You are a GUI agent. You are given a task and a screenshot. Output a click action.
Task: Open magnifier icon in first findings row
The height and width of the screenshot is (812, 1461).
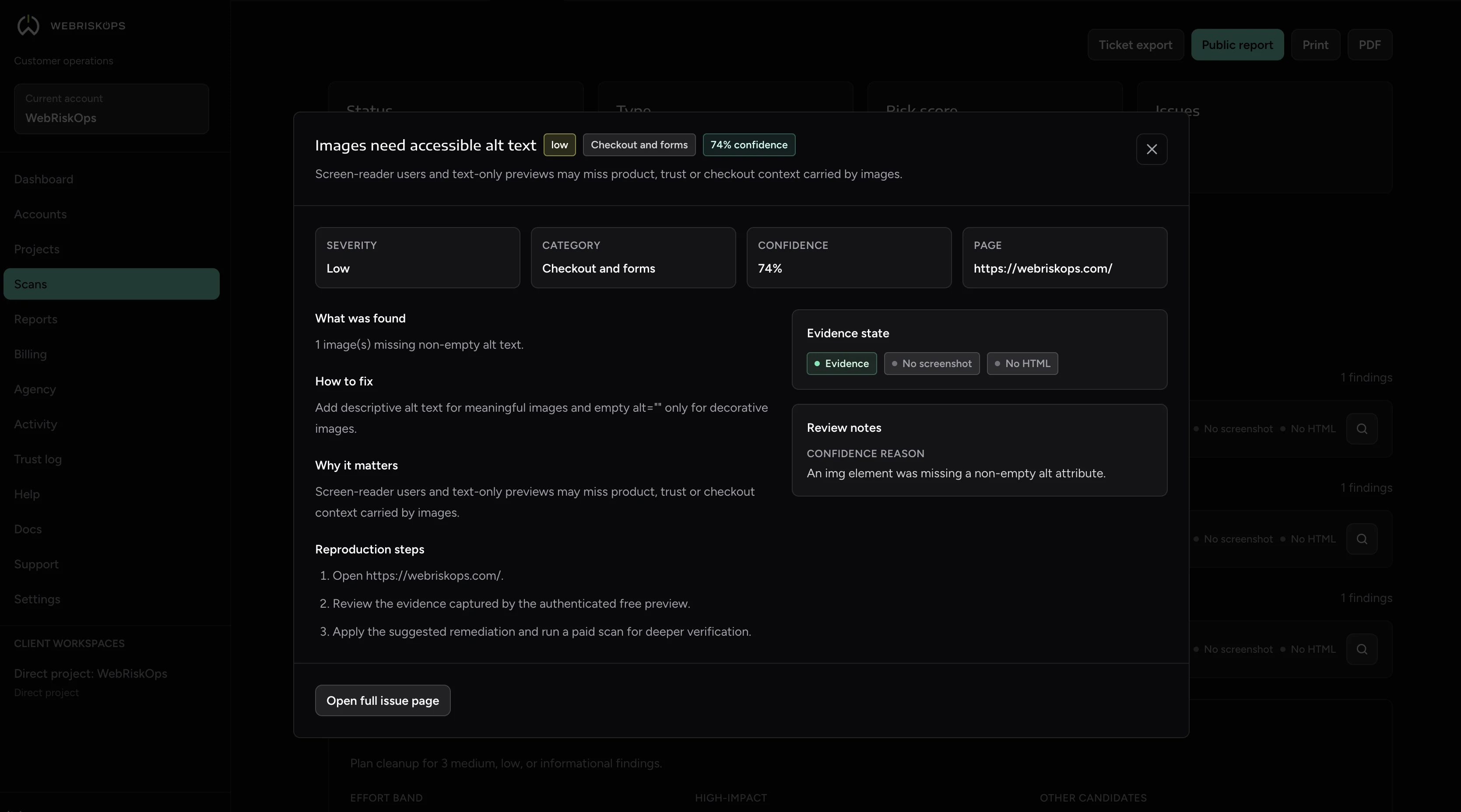[1362, 429]
